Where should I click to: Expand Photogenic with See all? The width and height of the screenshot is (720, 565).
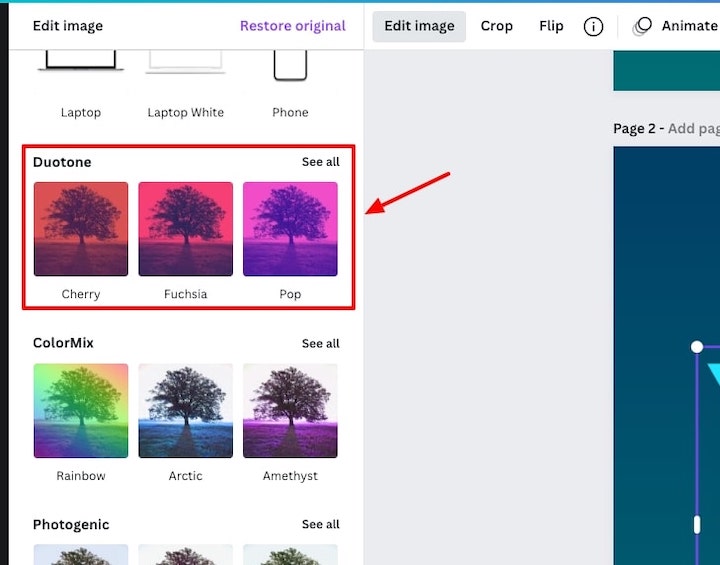[x=320, y=525]
